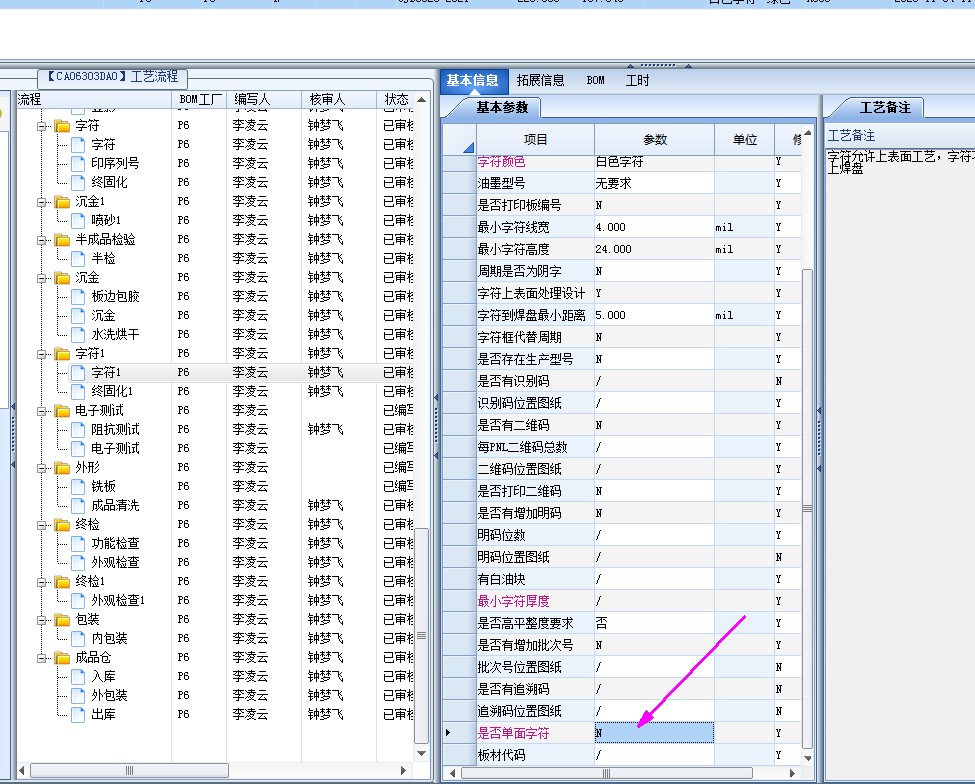
Task: Switch to the 基本信息 tab
Action: [473, 80]
